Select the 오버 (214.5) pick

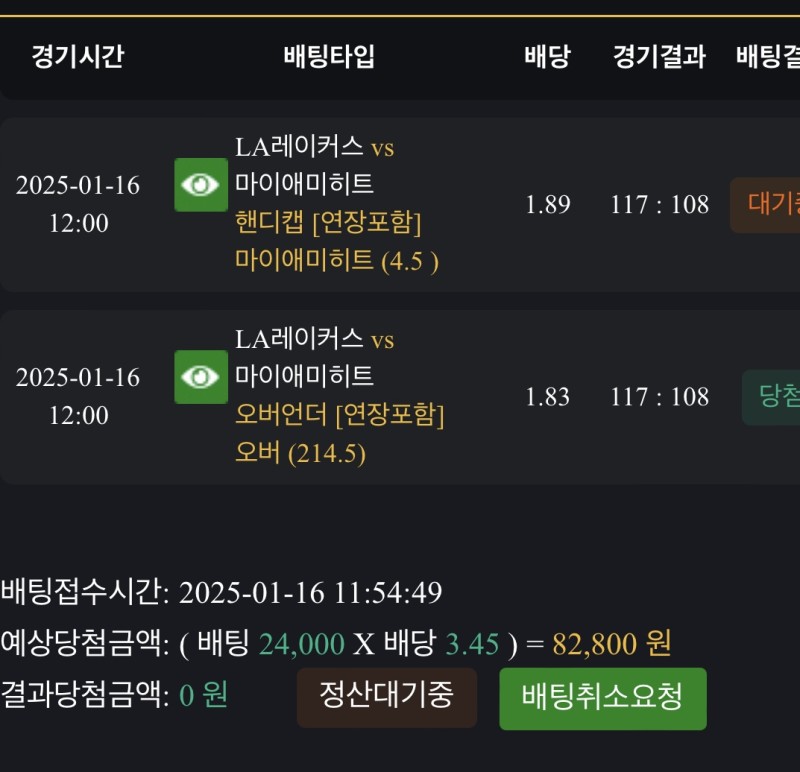tap(300, 453)
